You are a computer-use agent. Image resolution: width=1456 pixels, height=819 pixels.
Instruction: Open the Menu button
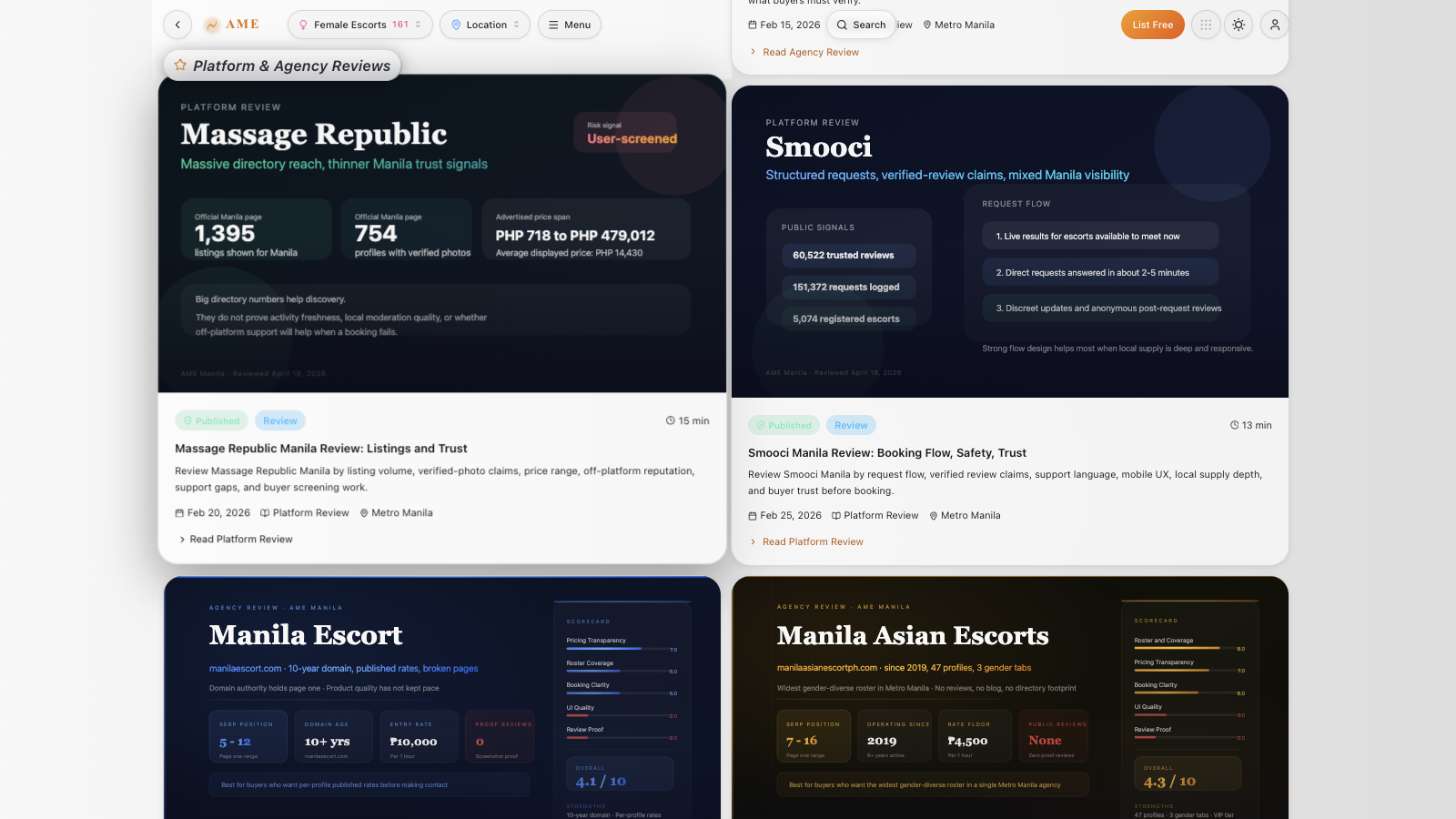570,25
